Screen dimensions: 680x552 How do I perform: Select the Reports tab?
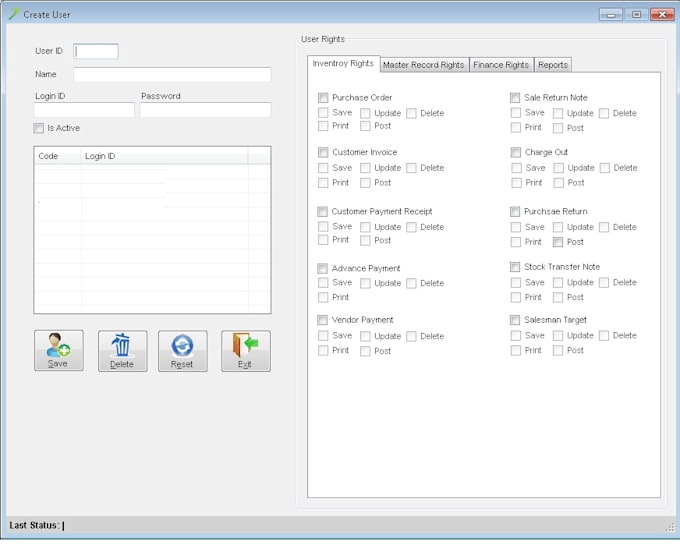552,65
